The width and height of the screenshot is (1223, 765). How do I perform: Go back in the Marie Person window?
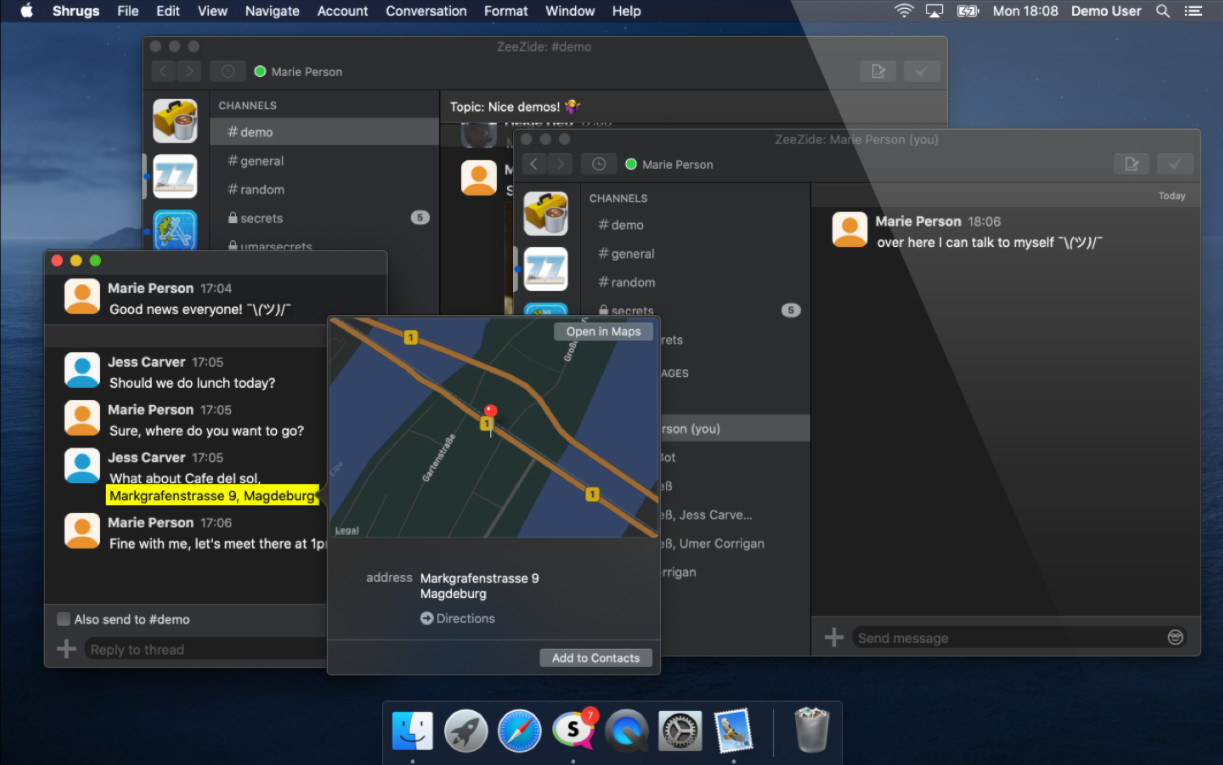click(535, 164)
